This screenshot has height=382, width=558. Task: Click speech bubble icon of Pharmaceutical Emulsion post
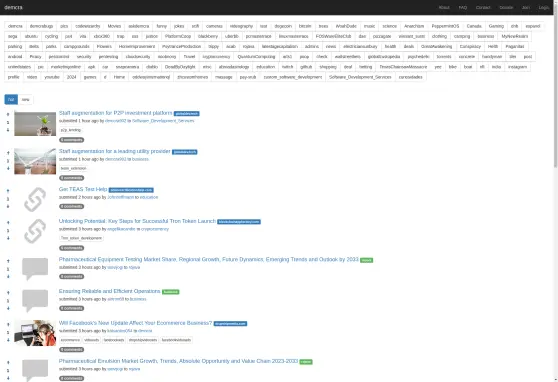(x=35, y=370)
